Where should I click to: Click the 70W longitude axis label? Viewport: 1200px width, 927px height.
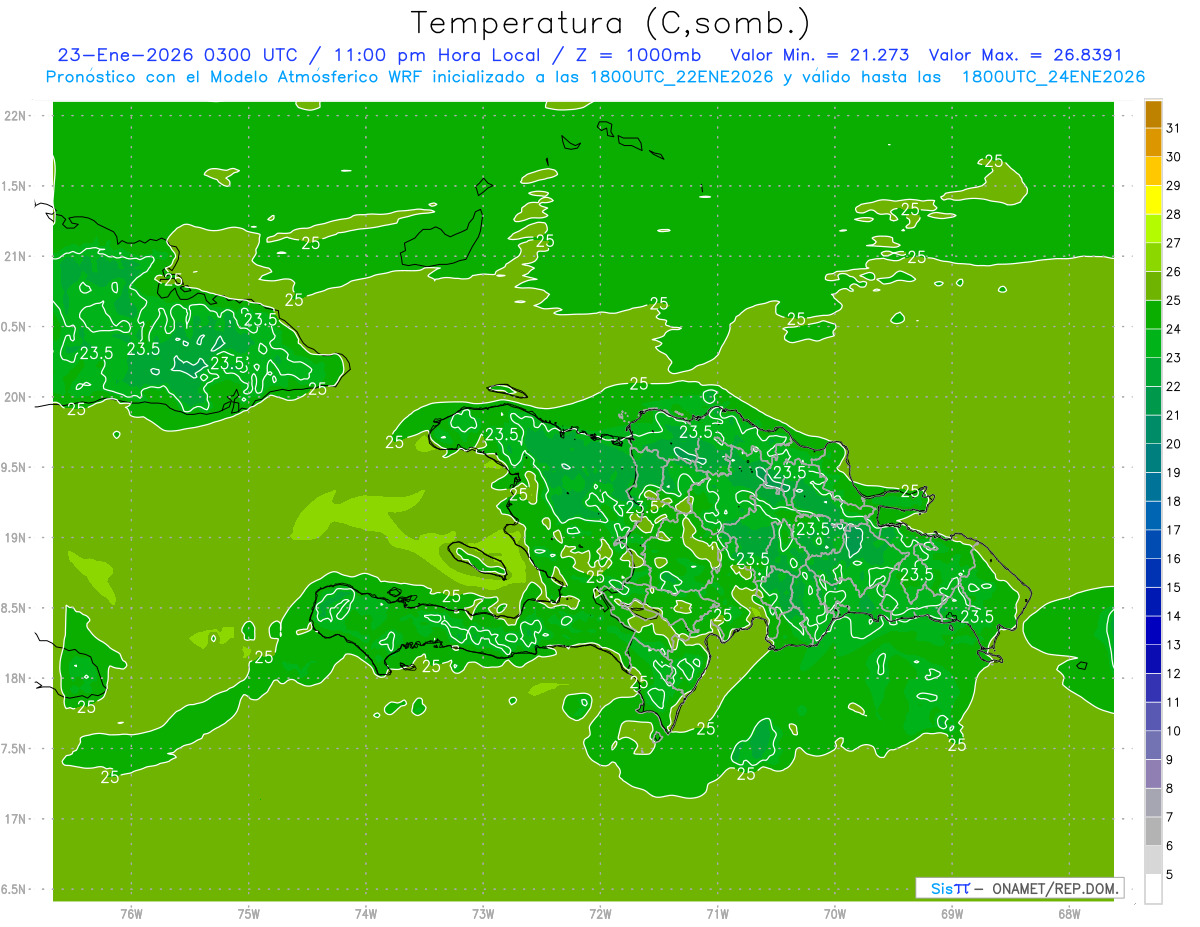(x=834, y=914)
